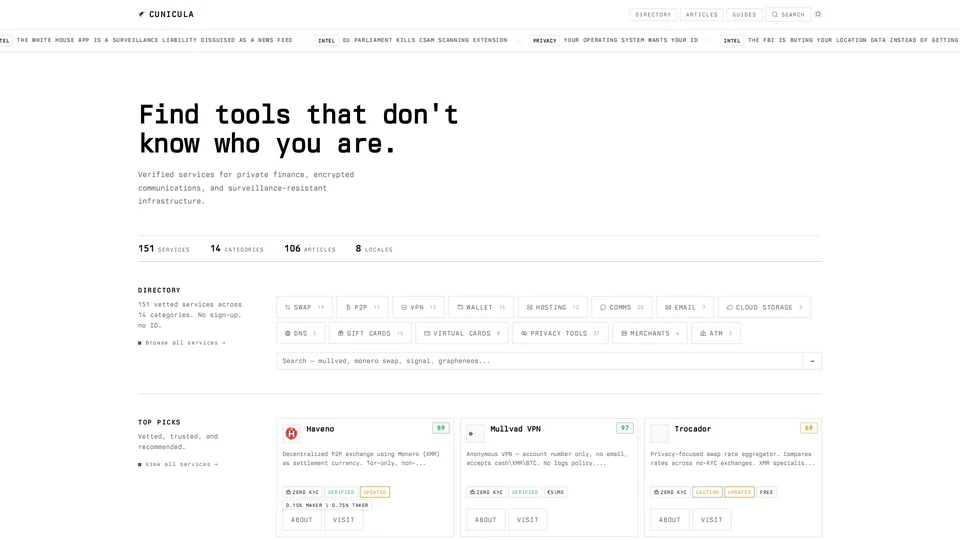Submit search with the arrow button

812,361
